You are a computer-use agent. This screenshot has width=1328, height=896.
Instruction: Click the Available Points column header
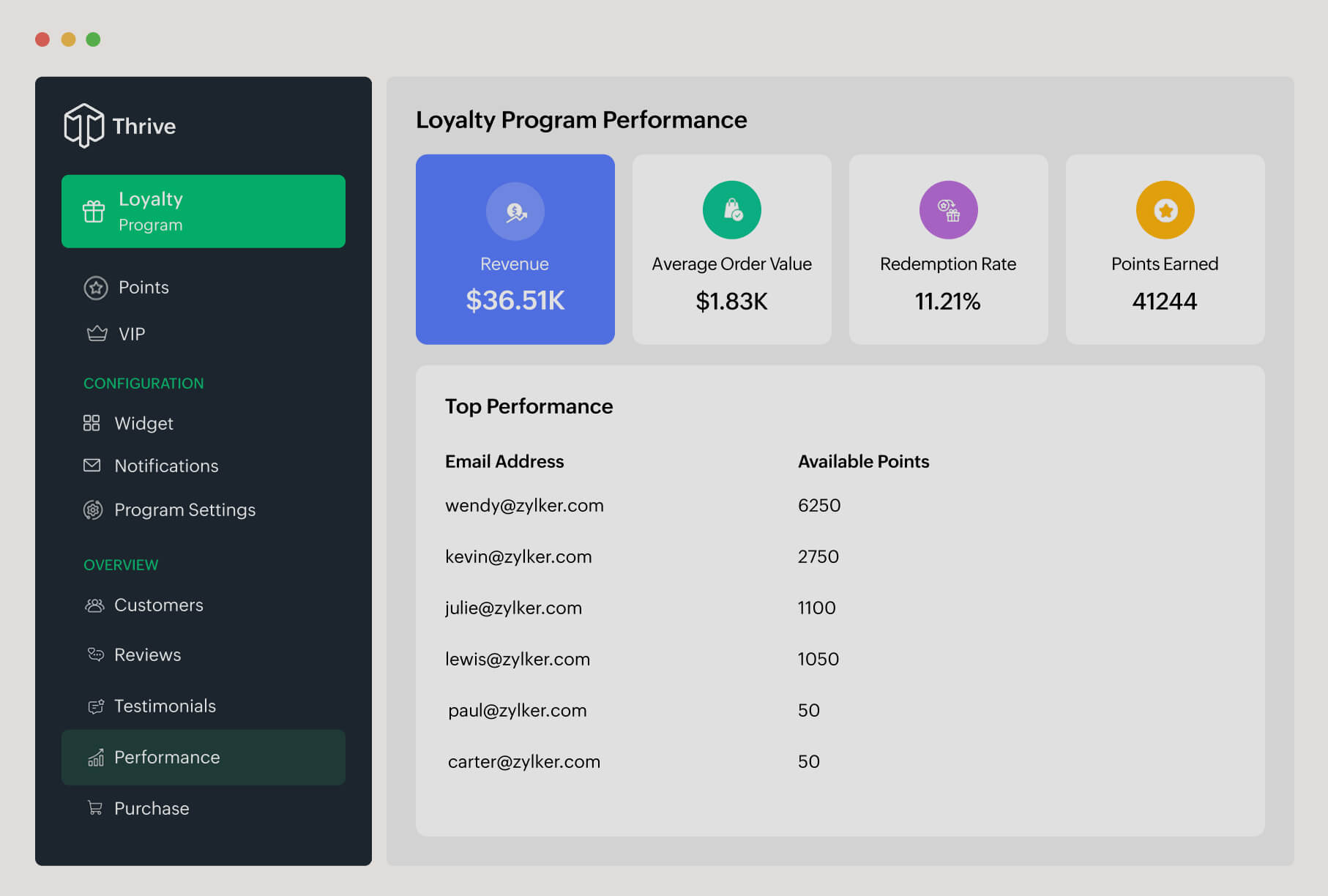click(x=863, y=461)
